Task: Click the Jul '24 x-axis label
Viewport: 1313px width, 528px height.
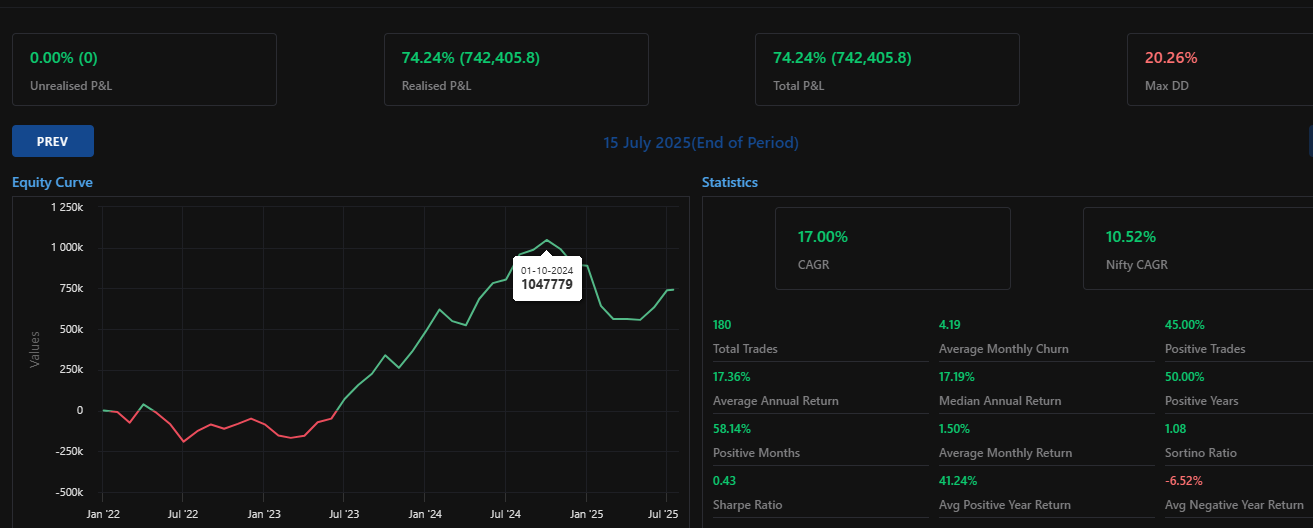Action: coord(505,513)
